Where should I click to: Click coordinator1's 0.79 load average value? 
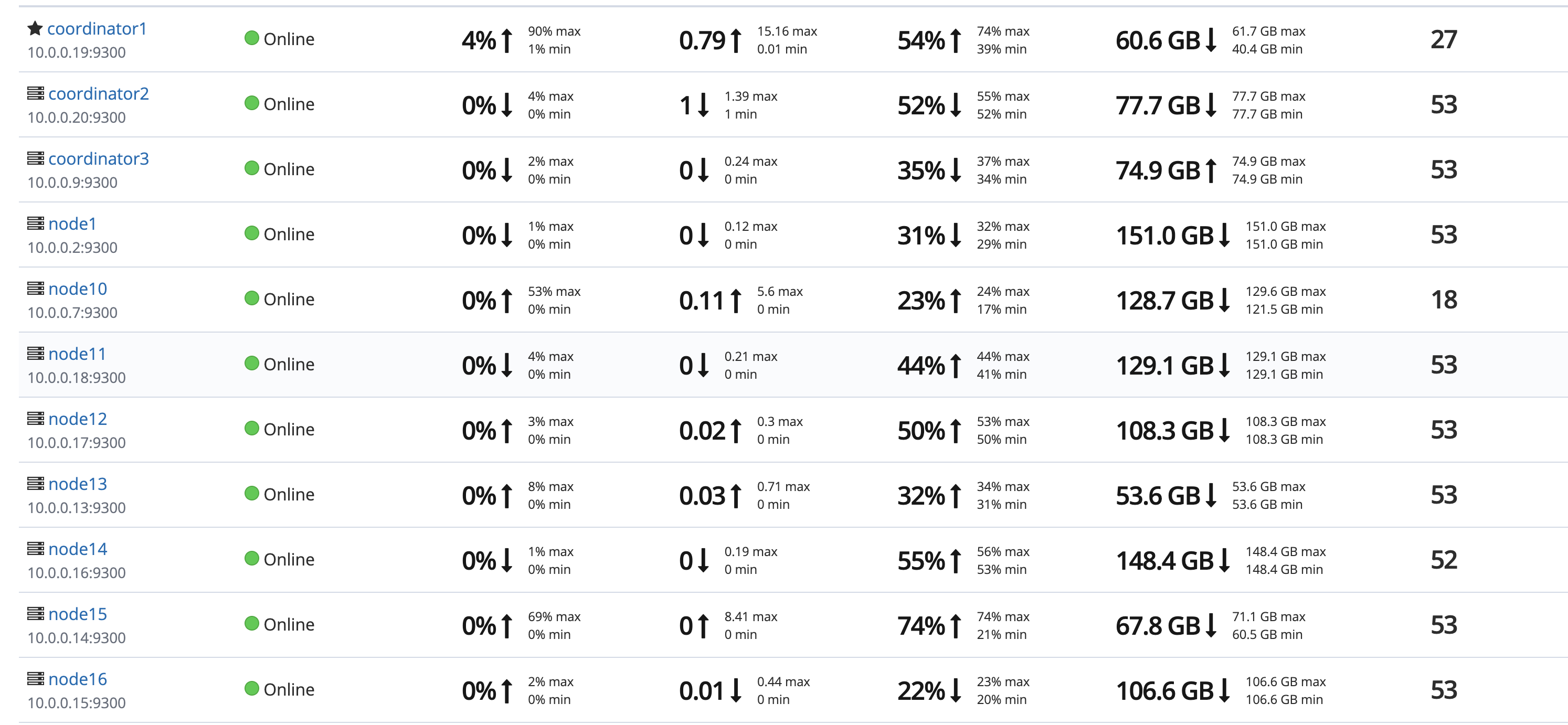click(702, 41)
